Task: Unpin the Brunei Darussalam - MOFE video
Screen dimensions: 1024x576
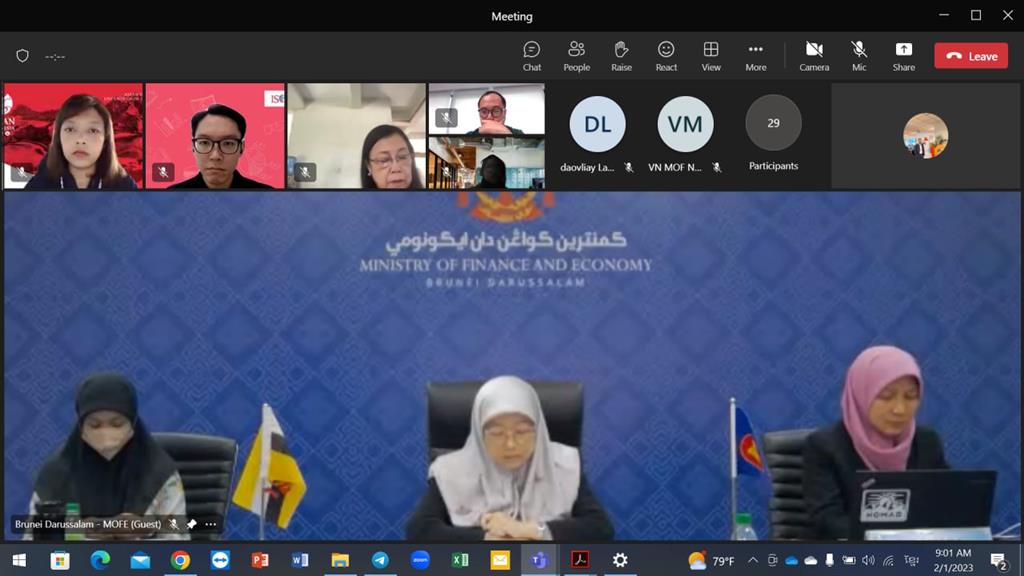Action: (191, 524)
